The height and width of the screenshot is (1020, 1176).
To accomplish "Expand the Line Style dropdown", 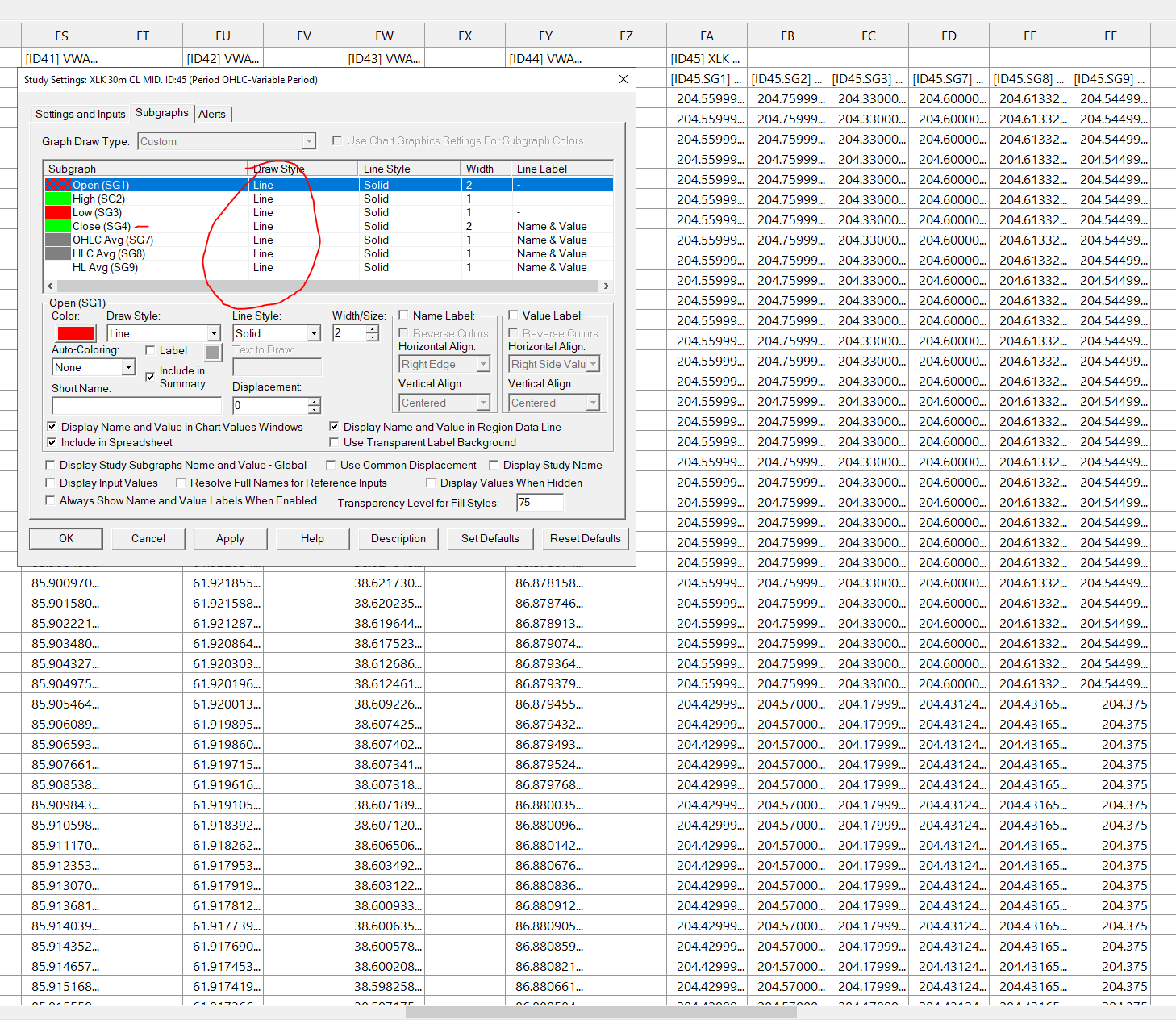I will [x=314, y=333].
